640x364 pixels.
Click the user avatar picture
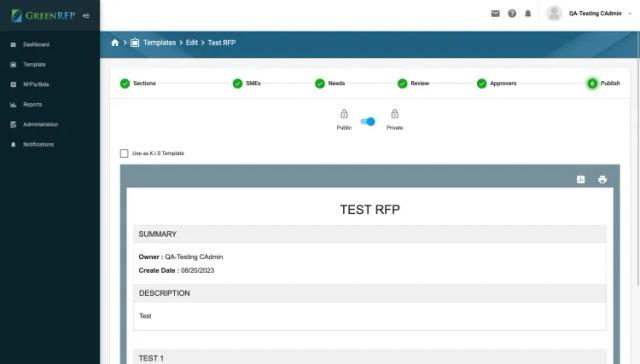click(554, 13)
